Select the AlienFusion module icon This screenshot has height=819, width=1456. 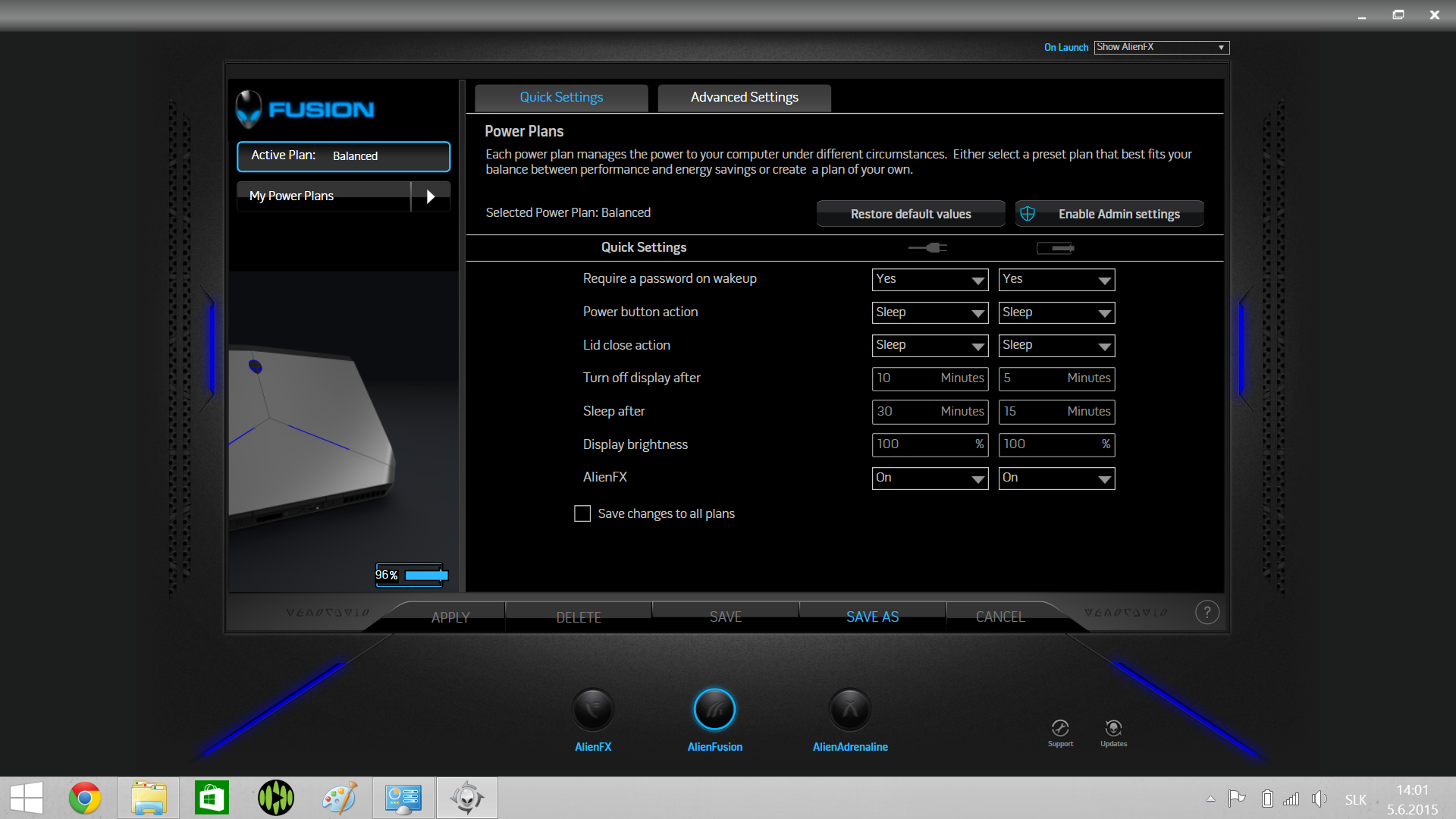714,710
